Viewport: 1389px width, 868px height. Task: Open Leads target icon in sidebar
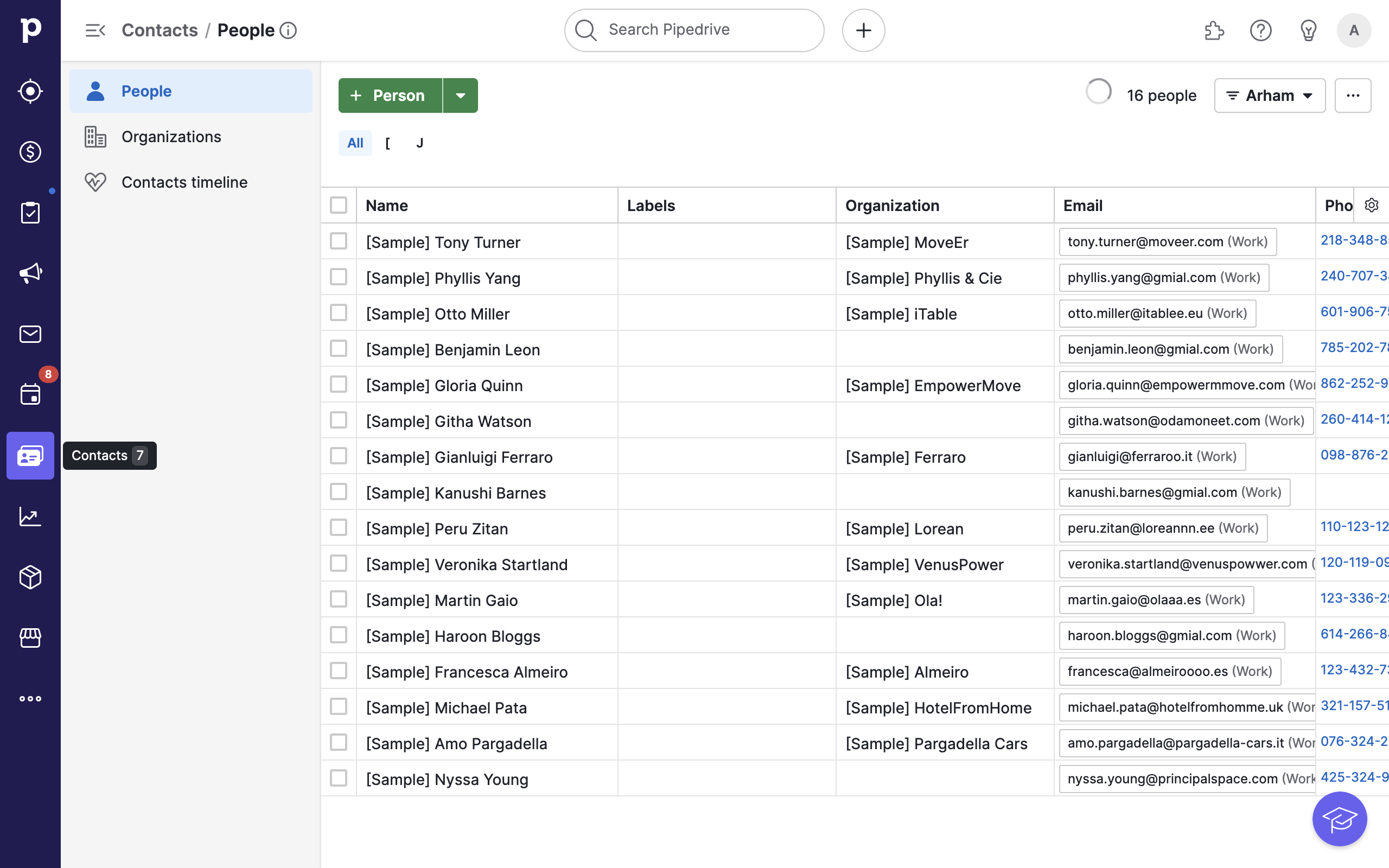click(x=30, y=91)
